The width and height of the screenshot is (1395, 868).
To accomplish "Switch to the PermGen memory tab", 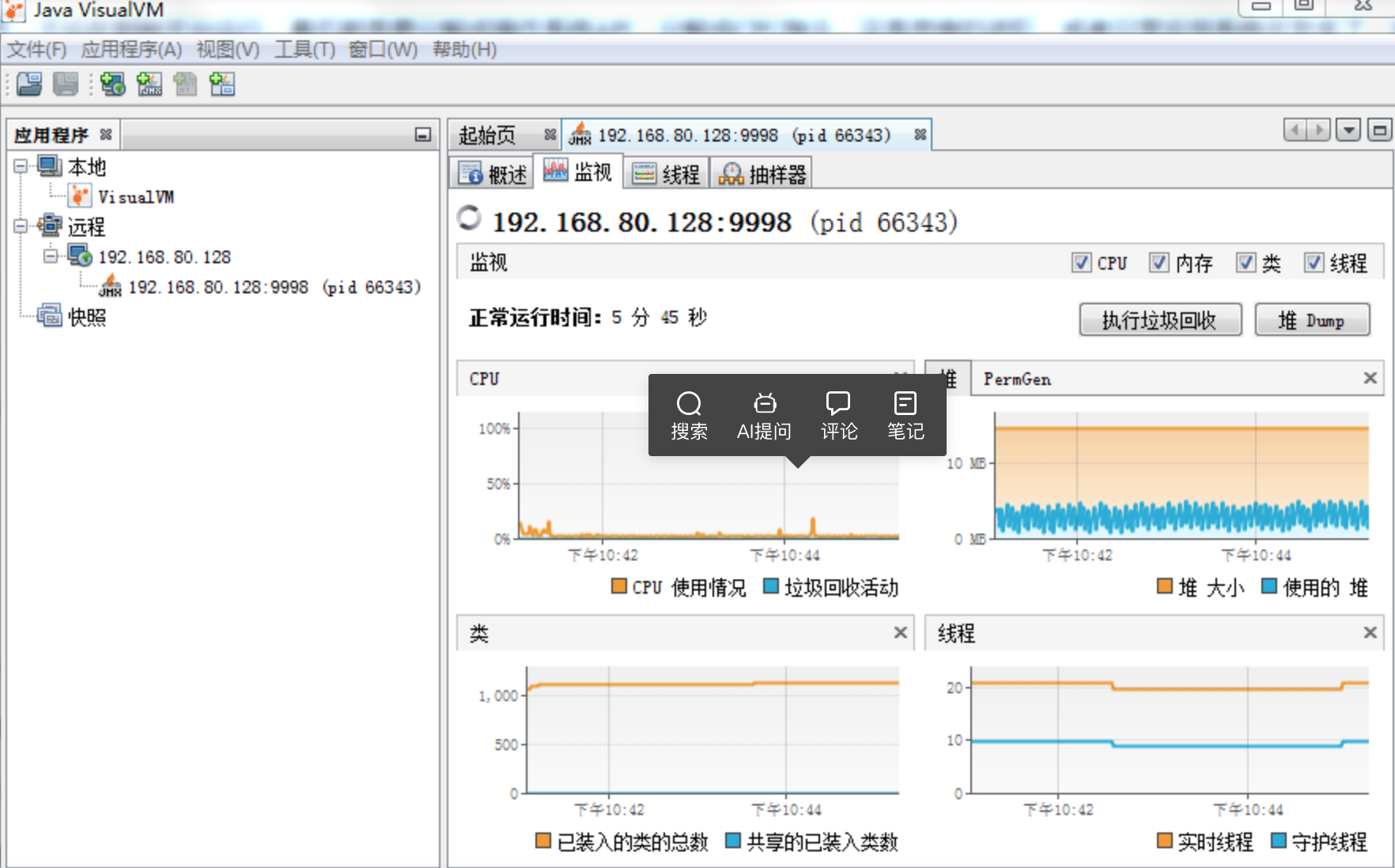I will [x=1017, y=379].
